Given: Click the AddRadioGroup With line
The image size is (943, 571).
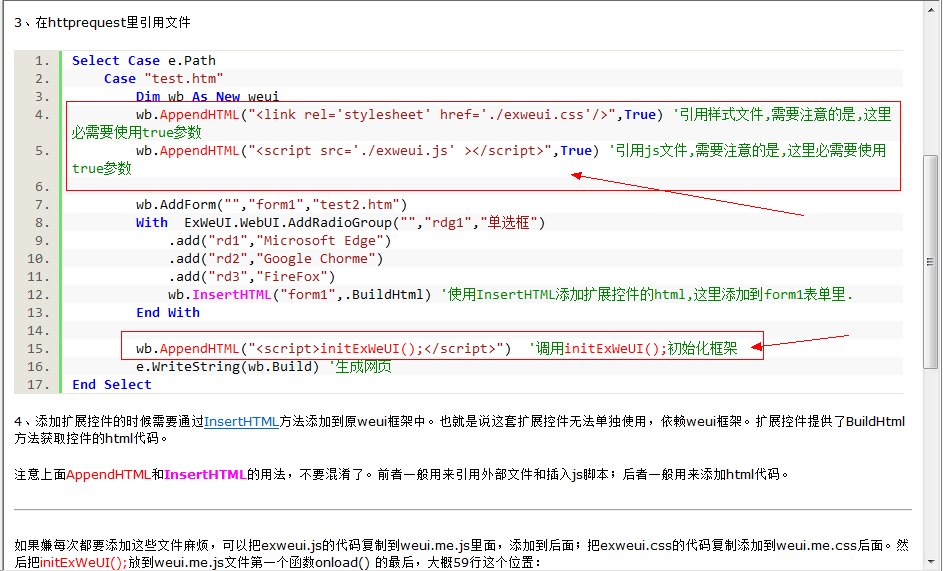Looking at the screenshot, I should point(340,223).
